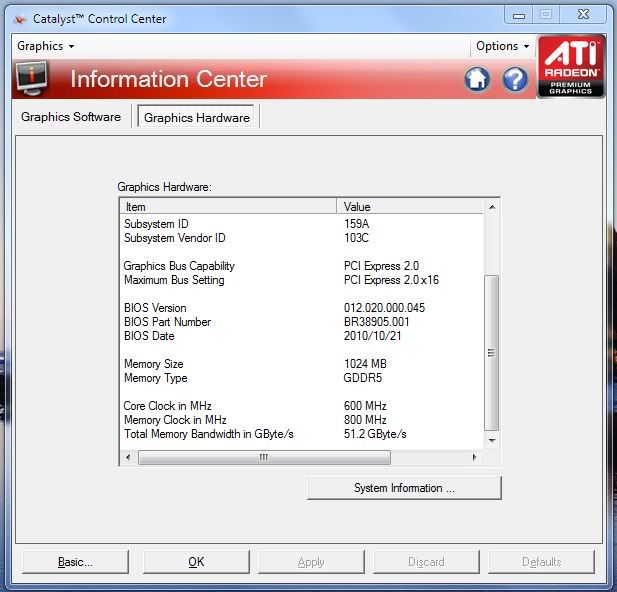The width and height of the screenshot is (617, 592).
Task: Click the list scroll left arrow
Action: coord(128,457)
